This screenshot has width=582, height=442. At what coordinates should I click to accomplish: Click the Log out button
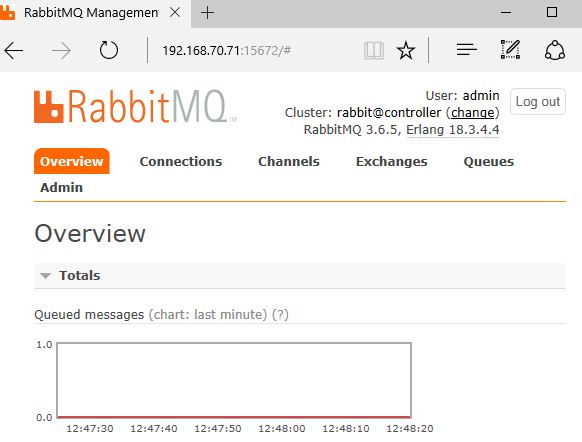click(x=538, y=101)
